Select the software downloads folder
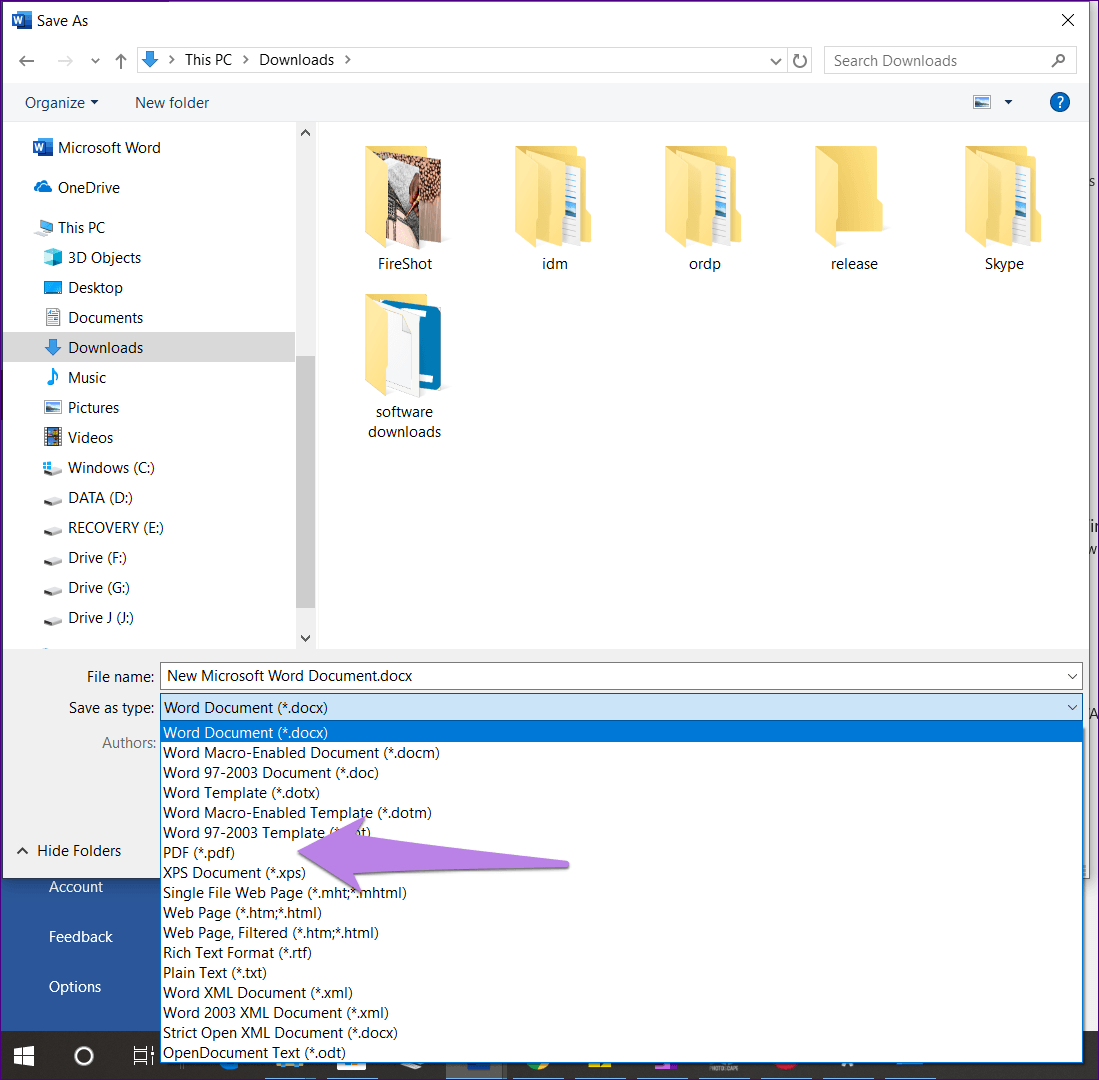 coord(404,367)
